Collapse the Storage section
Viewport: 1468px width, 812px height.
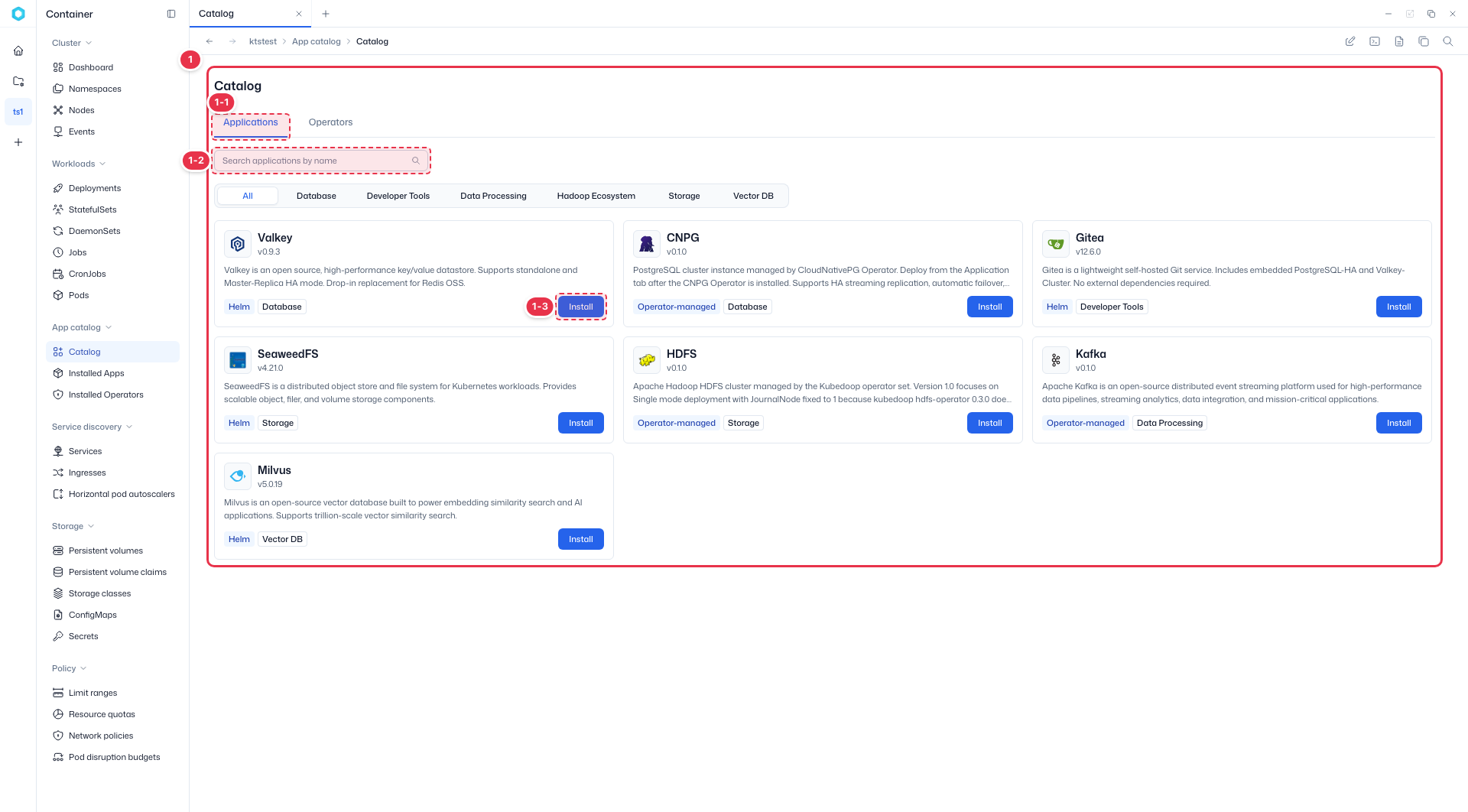point(73,526)
